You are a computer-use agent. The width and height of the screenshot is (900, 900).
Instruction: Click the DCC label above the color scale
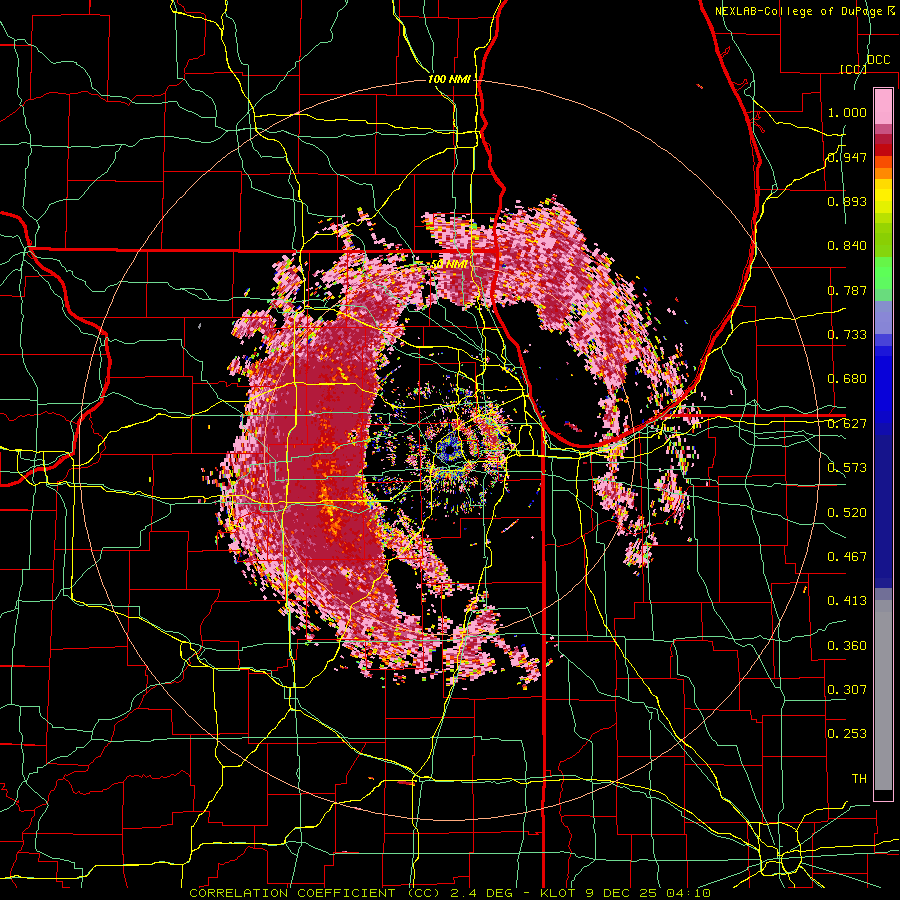878,60
